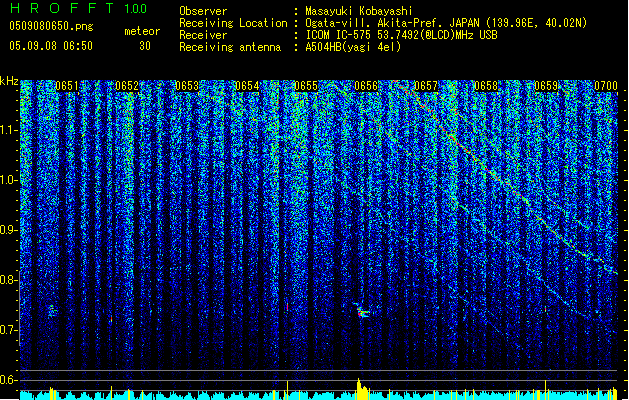Click the 1.0 kHz axis label
The image size is (629, 400).
pyautogui.click(x=8, y=180)
